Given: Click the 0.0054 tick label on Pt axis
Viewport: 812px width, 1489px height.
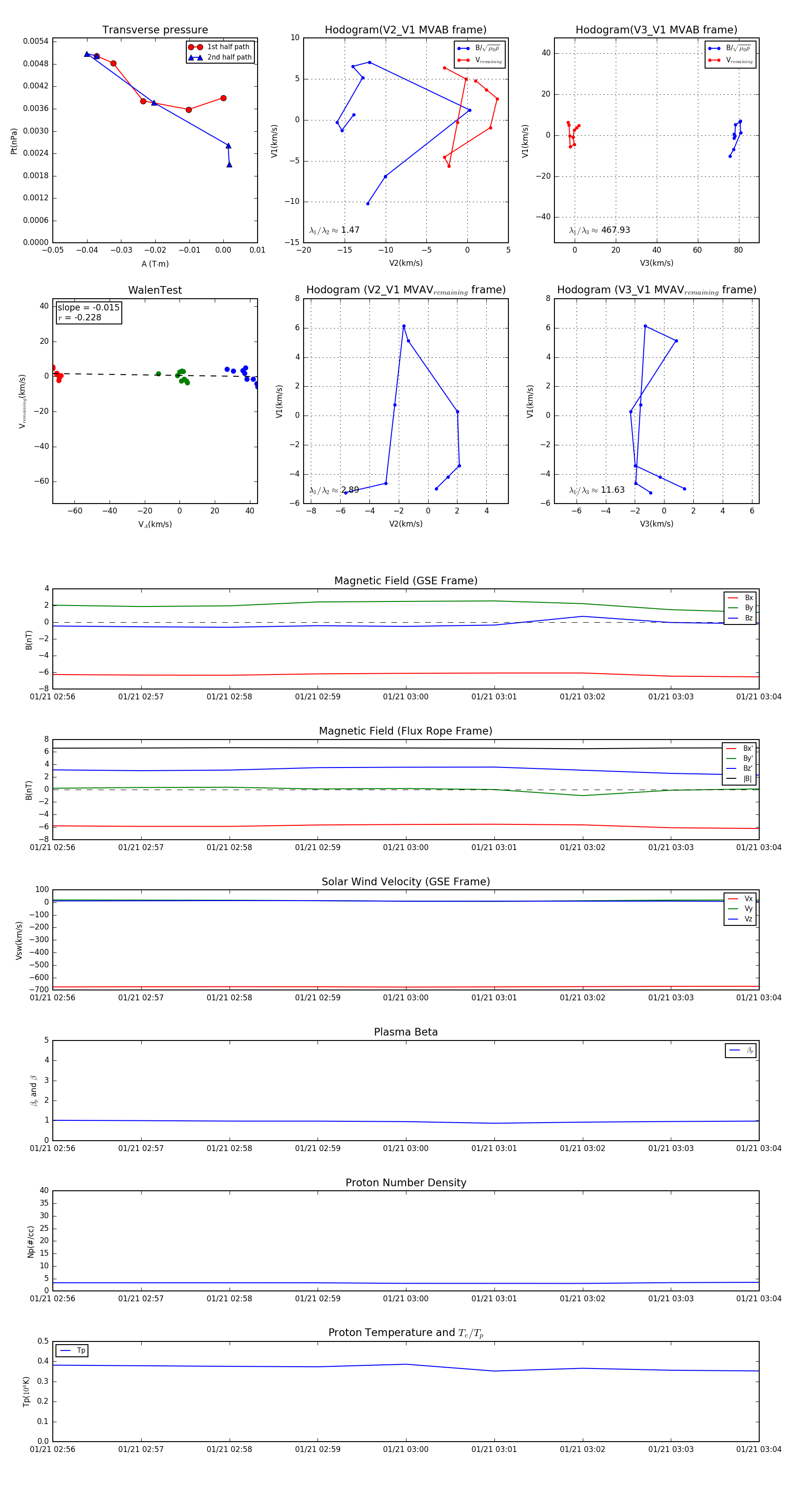Looking at the screenshot, I should click(x=36, y=41).
